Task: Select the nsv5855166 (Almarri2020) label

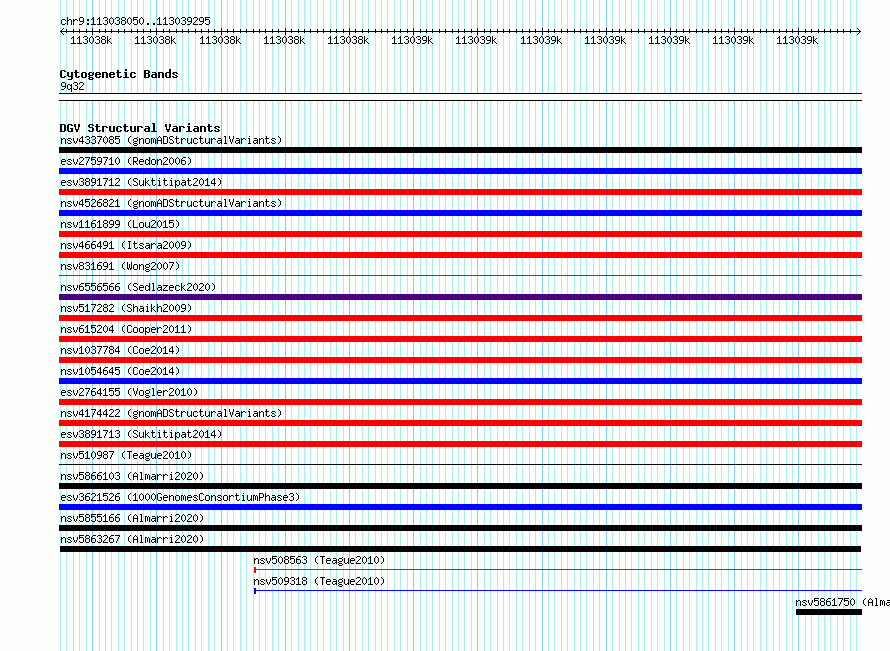Action: click(x=132, y=518)
